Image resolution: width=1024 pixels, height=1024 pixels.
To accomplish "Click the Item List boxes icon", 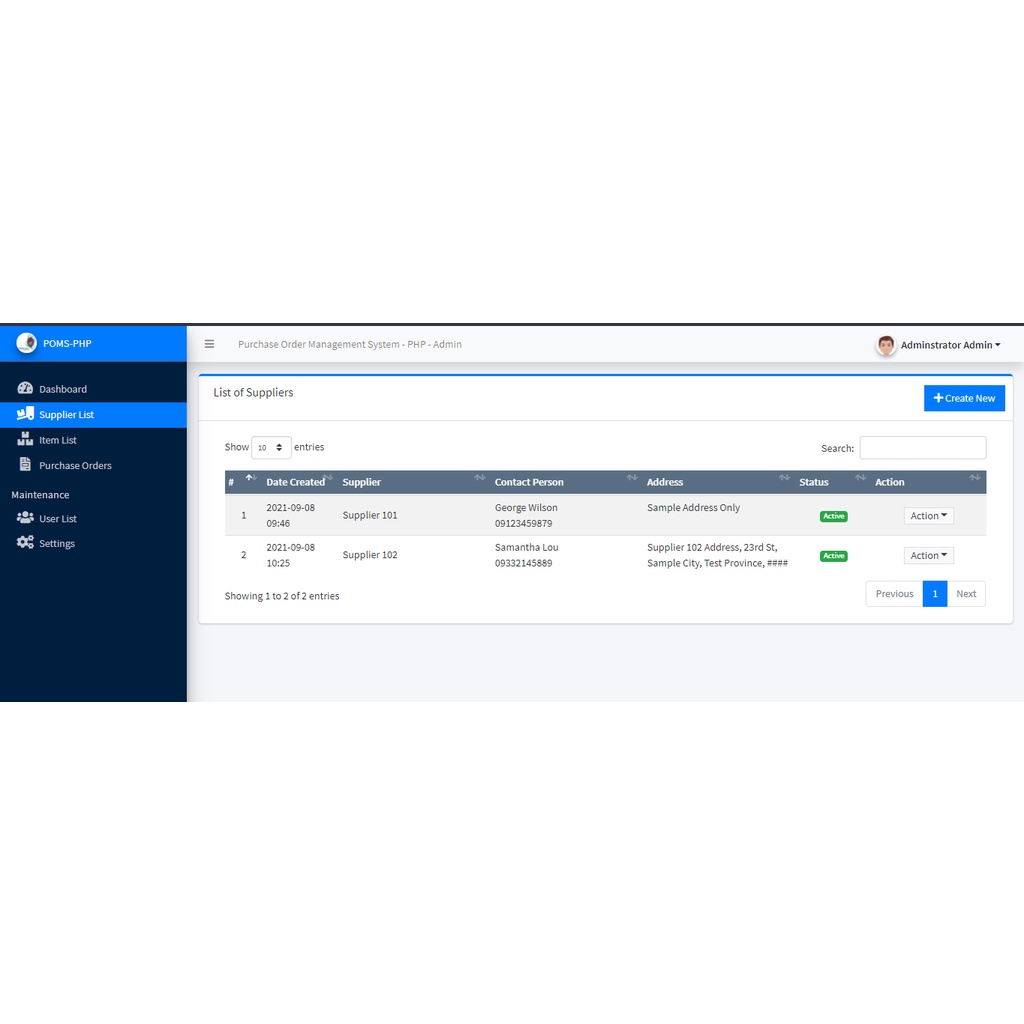I will click(25, 440).
